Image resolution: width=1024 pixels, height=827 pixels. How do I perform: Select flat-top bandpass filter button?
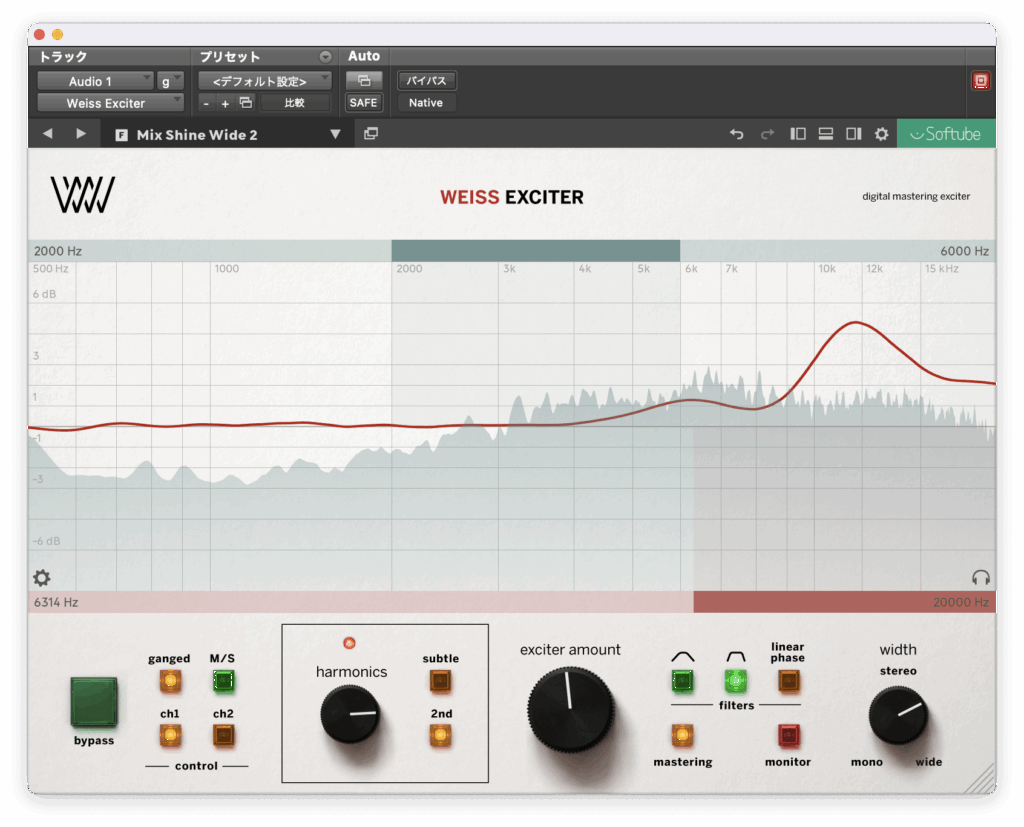click(x=735, y=681)
